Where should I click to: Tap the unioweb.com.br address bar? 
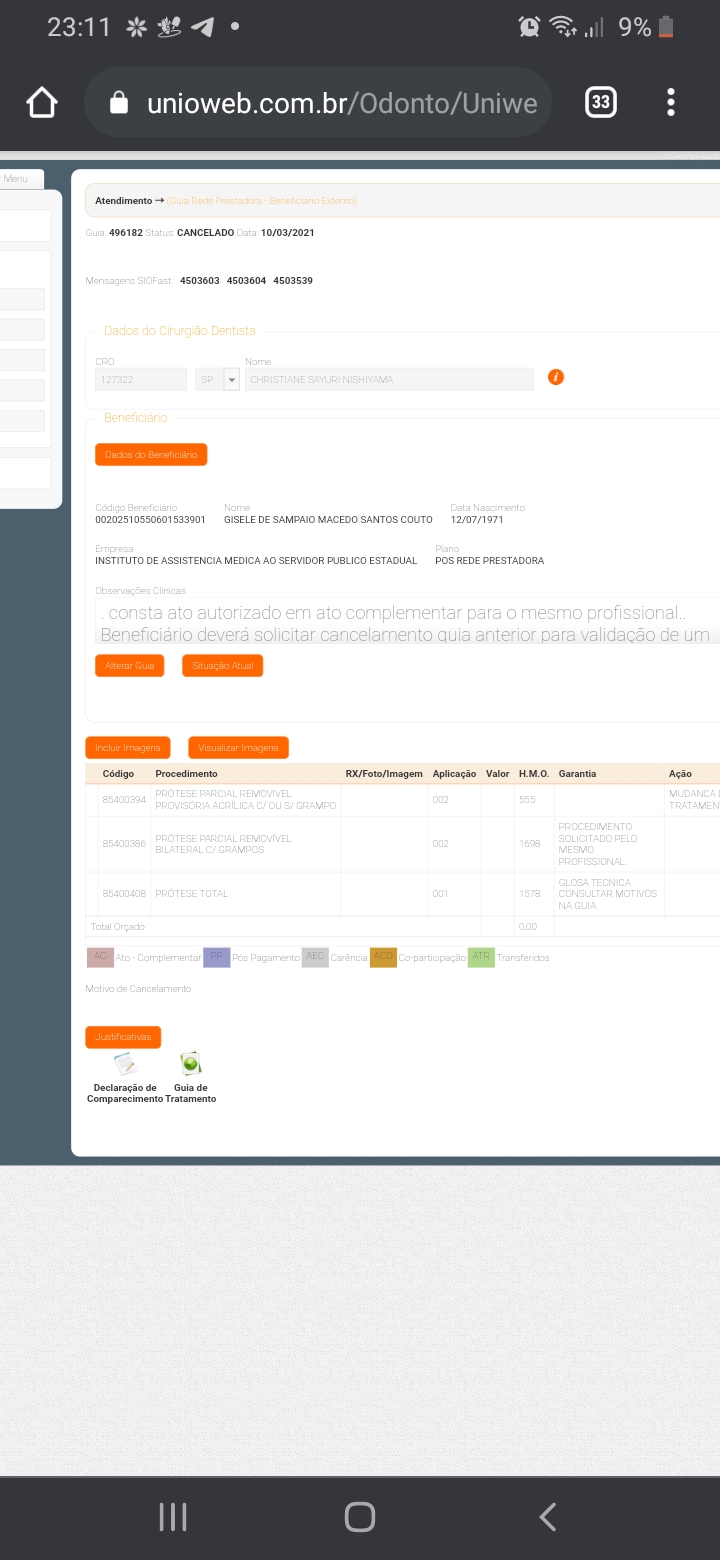point(318,102)
